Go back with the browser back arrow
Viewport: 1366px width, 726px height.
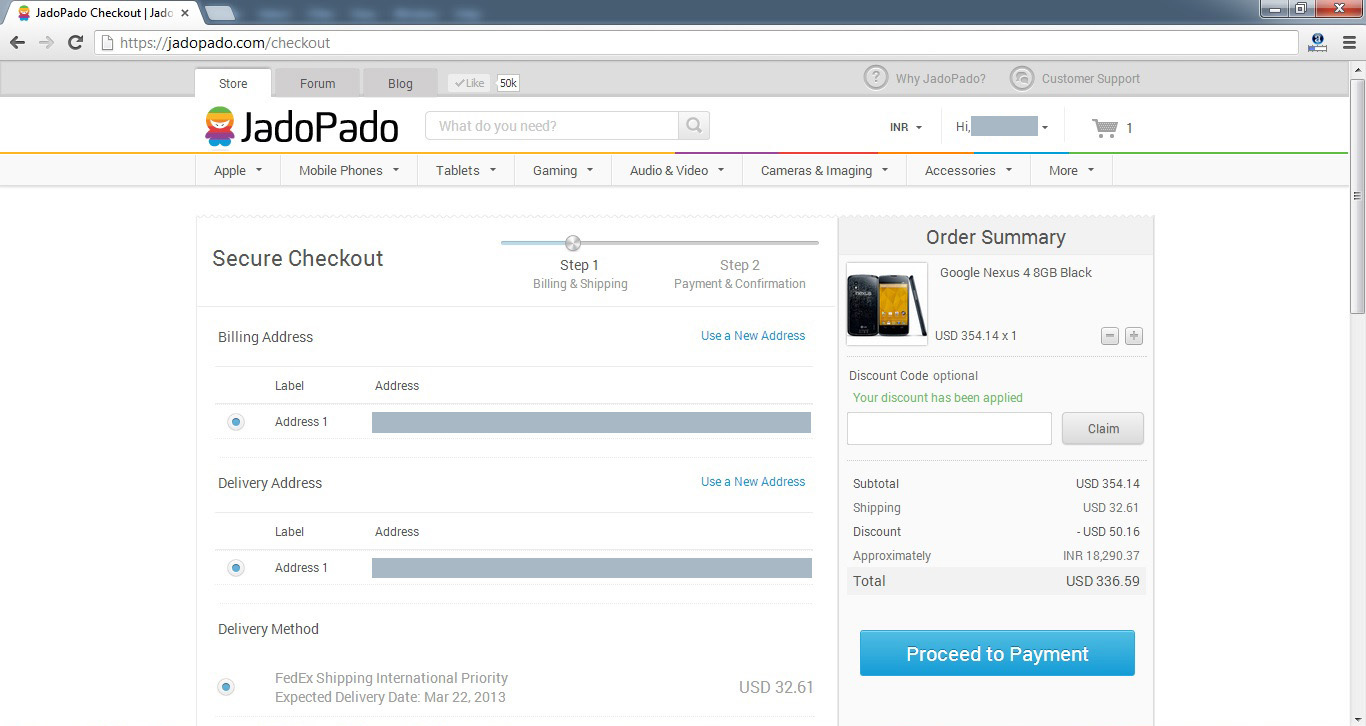(17, 43)
